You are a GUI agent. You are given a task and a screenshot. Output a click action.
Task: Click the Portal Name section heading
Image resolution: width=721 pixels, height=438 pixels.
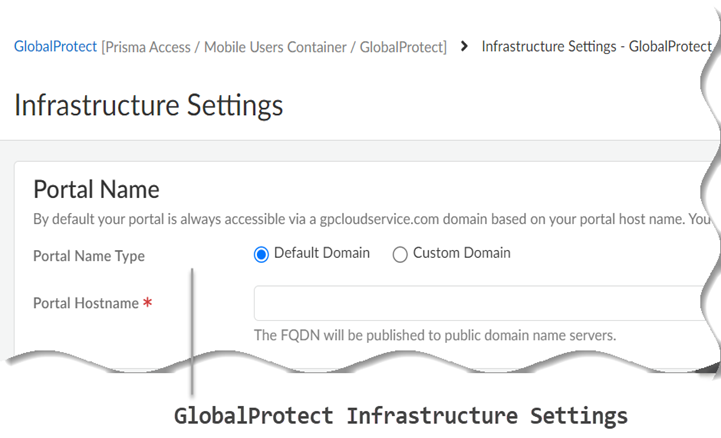[x=96, y=189]
